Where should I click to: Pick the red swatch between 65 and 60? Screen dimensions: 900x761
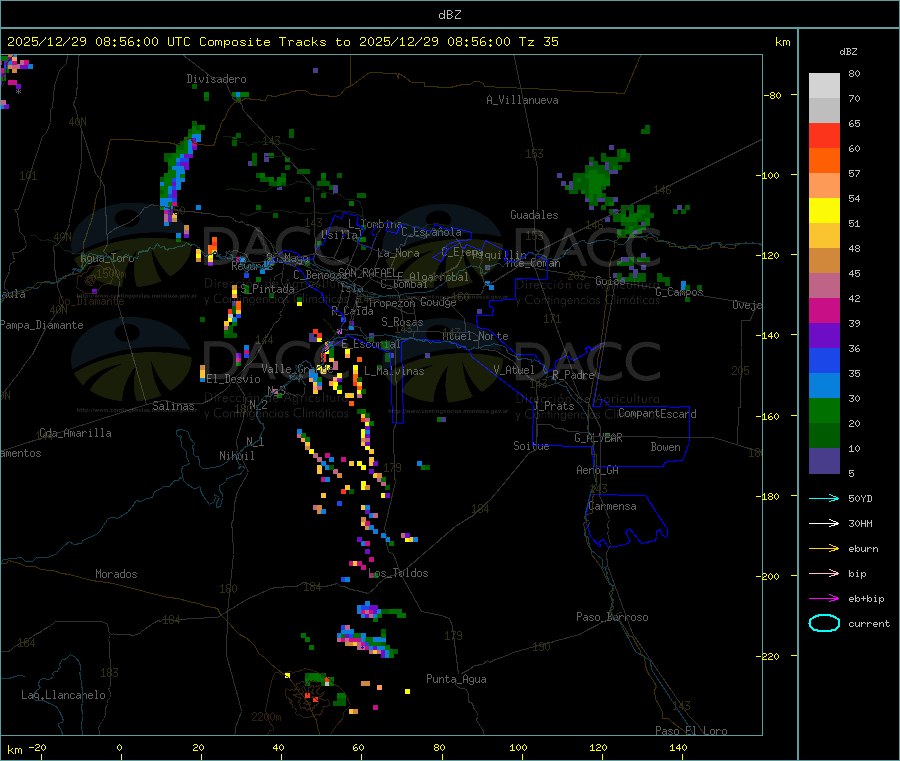(x=824, y=135)
